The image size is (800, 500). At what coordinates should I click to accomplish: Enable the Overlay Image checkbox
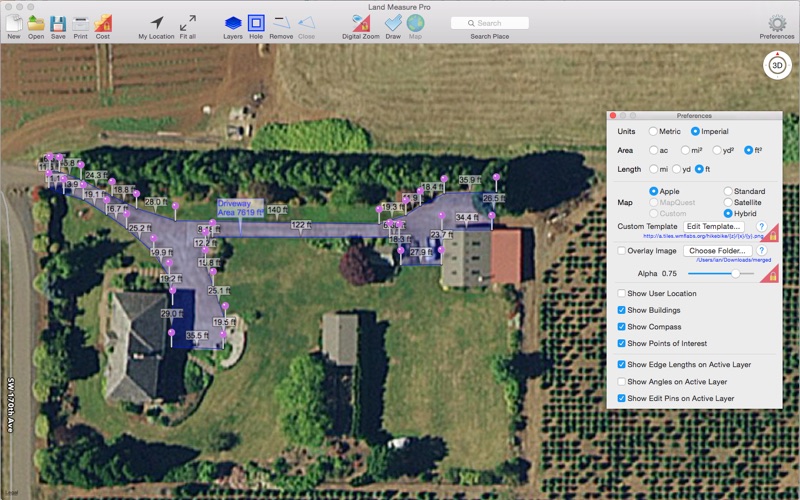[621, 251]
